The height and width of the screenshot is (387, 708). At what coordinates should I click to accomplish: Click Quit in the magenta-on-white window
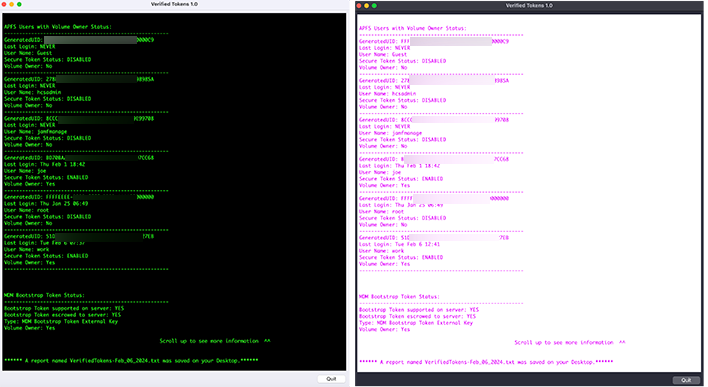tap(686, 380)
